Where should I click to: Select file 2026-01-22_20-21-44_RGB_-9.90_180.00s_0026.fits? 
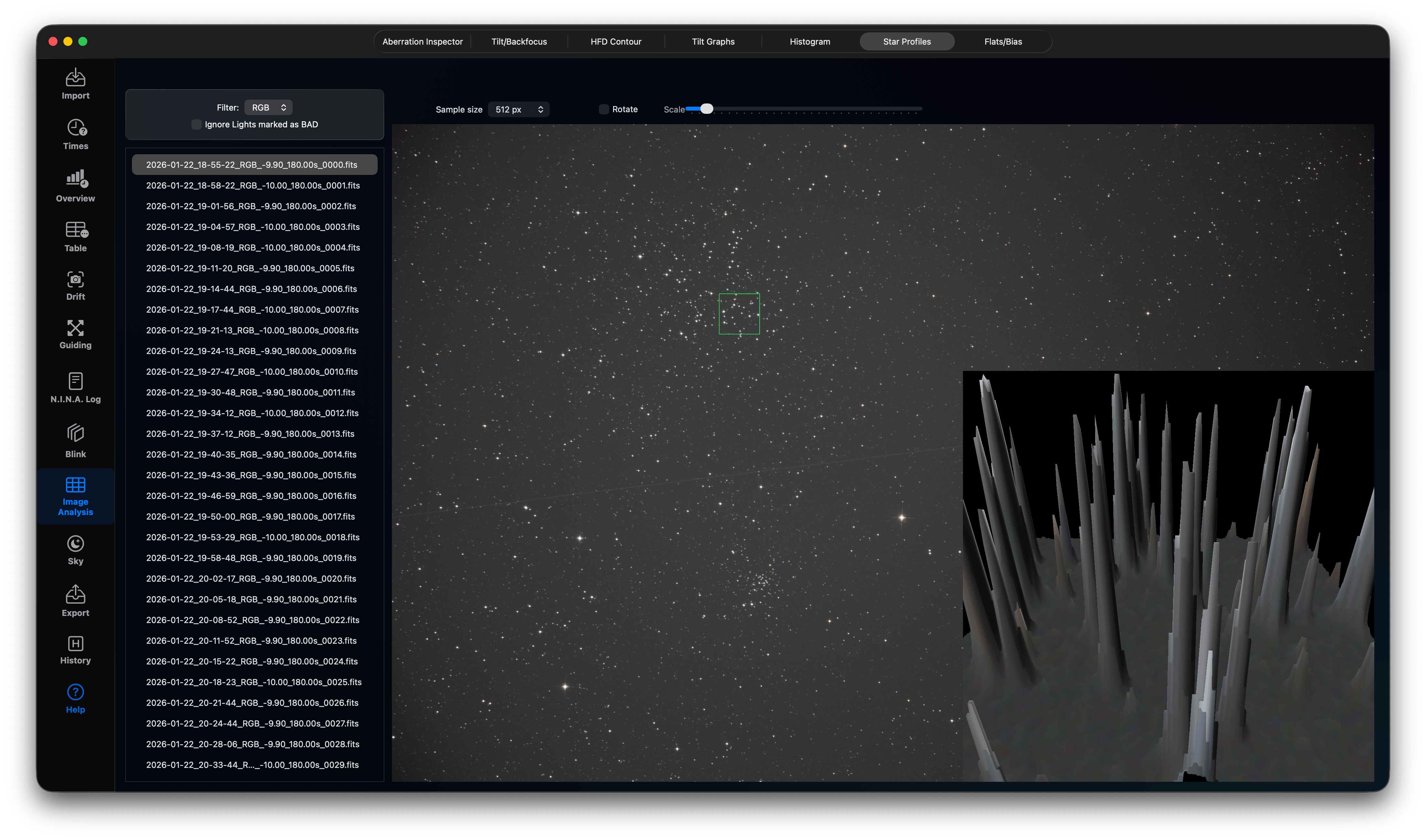click(x=254, y=703)
